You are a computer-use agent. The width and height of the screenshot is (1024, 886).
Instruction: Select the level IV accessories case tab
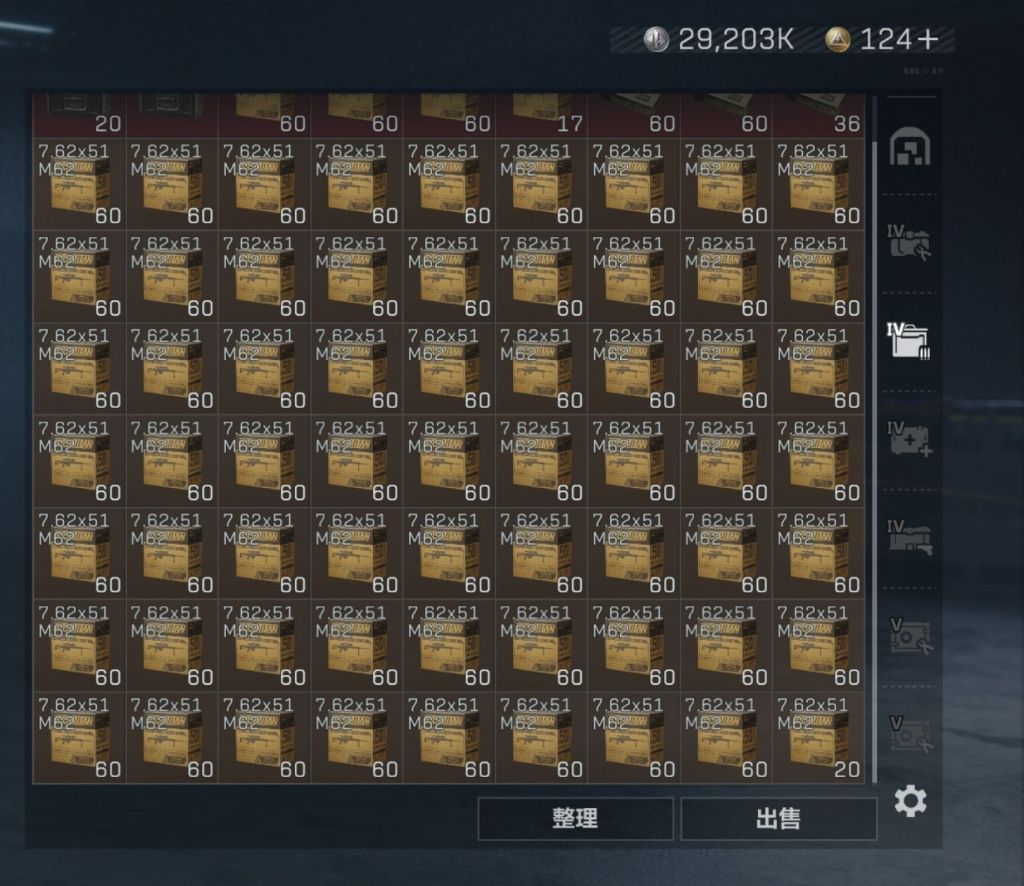908,243
